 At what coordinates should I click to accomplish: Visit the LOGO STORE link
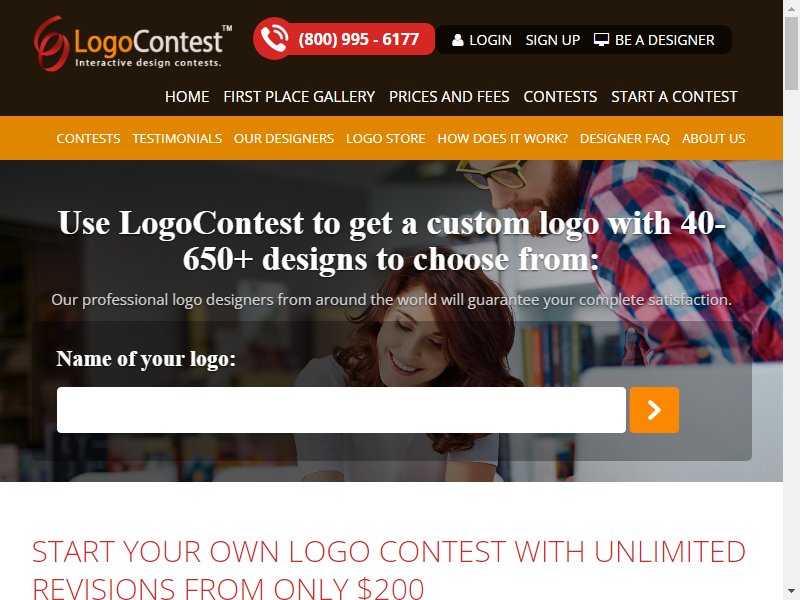(x=385, y=138)
